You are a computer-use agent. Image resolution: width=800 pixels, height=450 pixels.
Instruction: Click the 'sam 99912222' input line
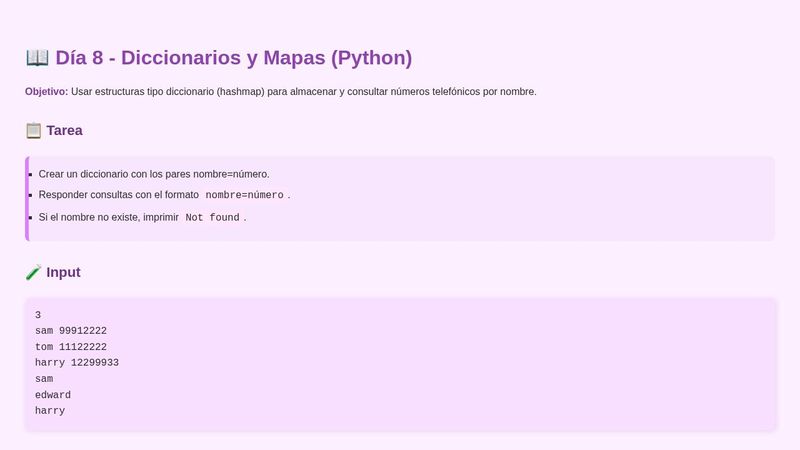tap(70, 331)
